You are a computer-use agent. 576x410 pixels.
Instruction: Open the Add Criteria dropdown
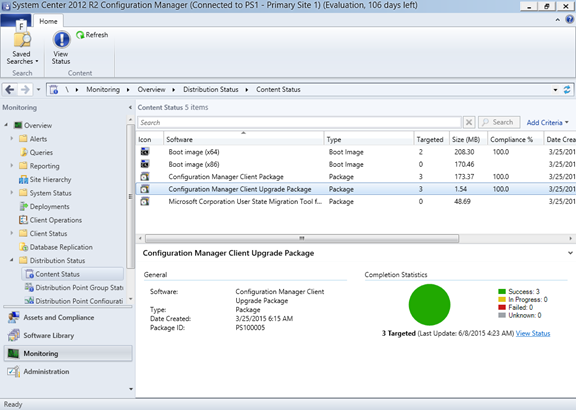(x=547, y=122)
